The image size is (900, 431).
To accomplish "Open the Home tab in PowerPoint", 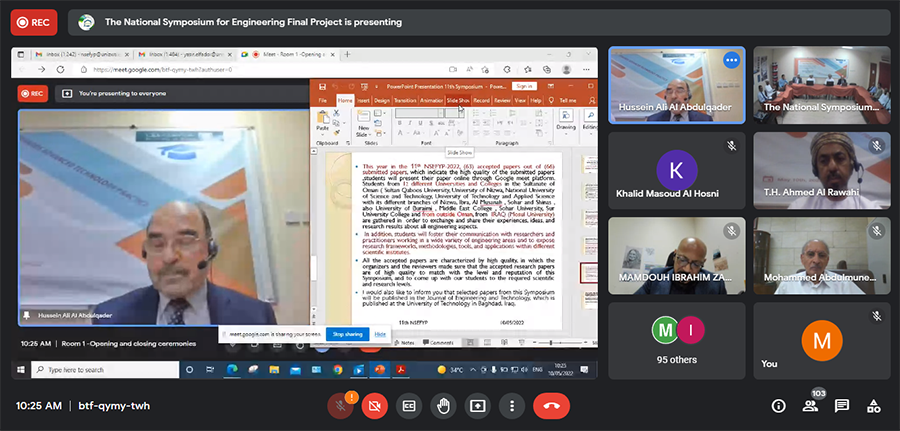I will coord(344,101).
